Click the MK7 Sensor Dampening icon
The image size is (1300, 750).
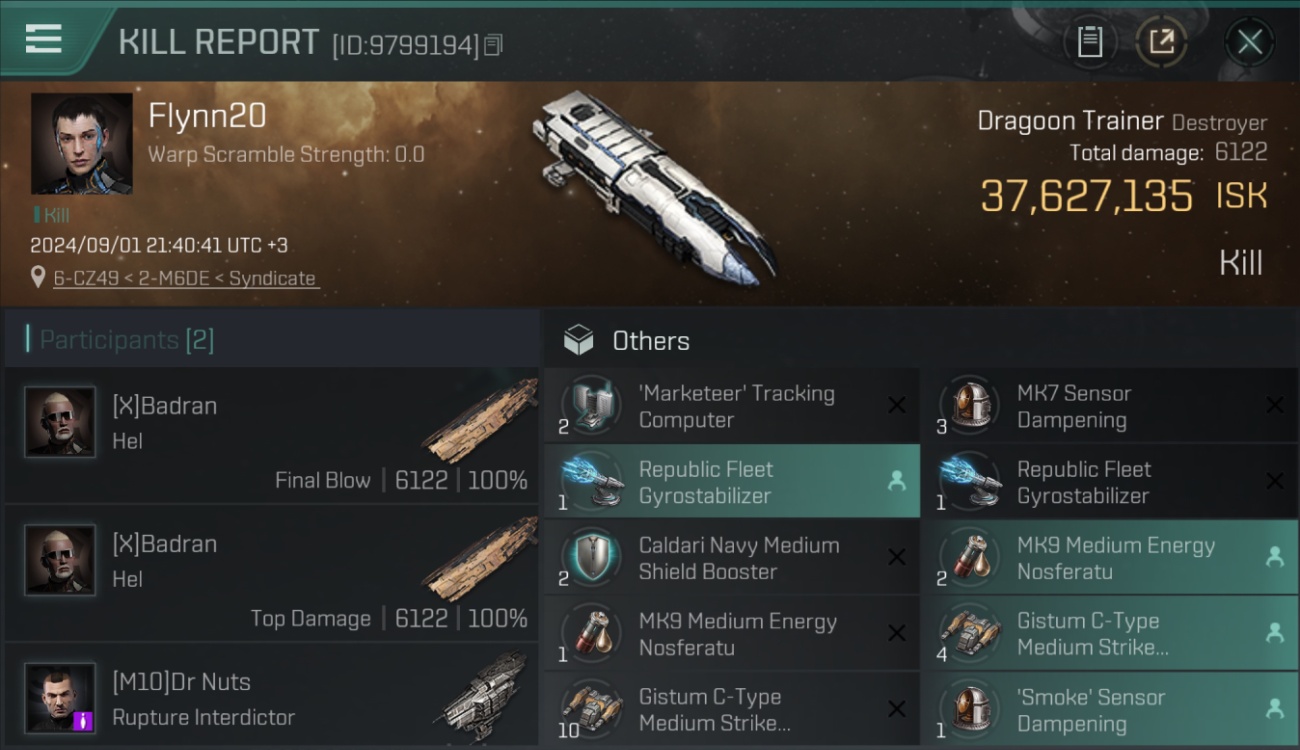pos(969,406)
